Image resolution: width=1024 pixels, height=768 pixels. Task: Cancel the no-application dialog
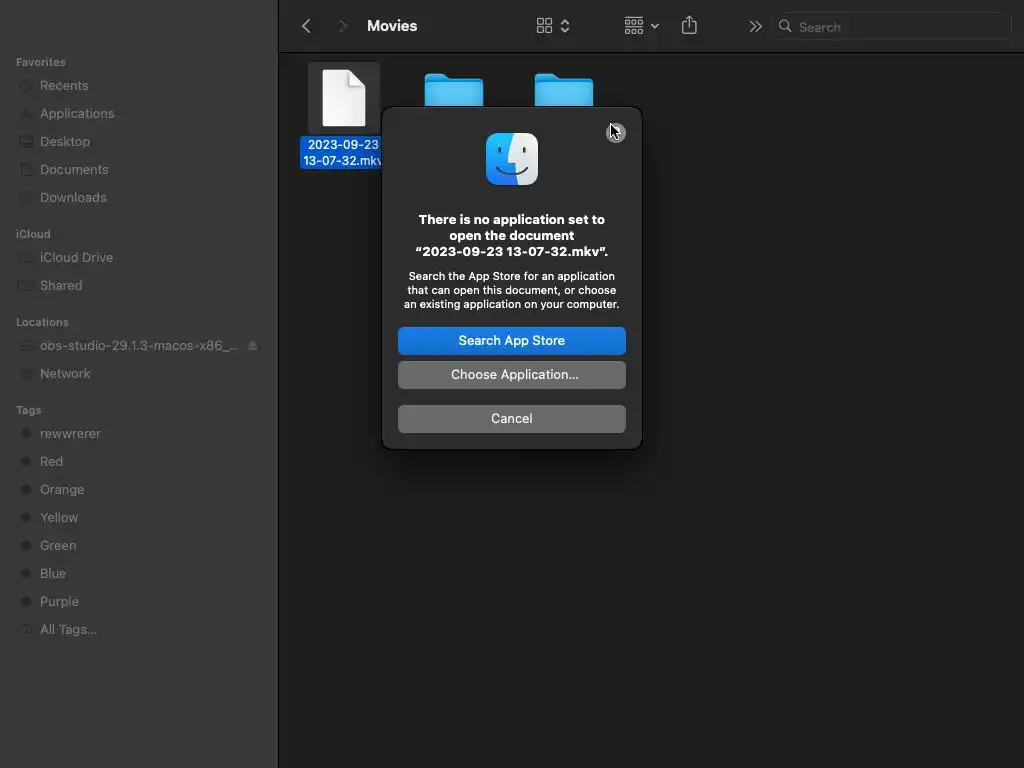511,419
